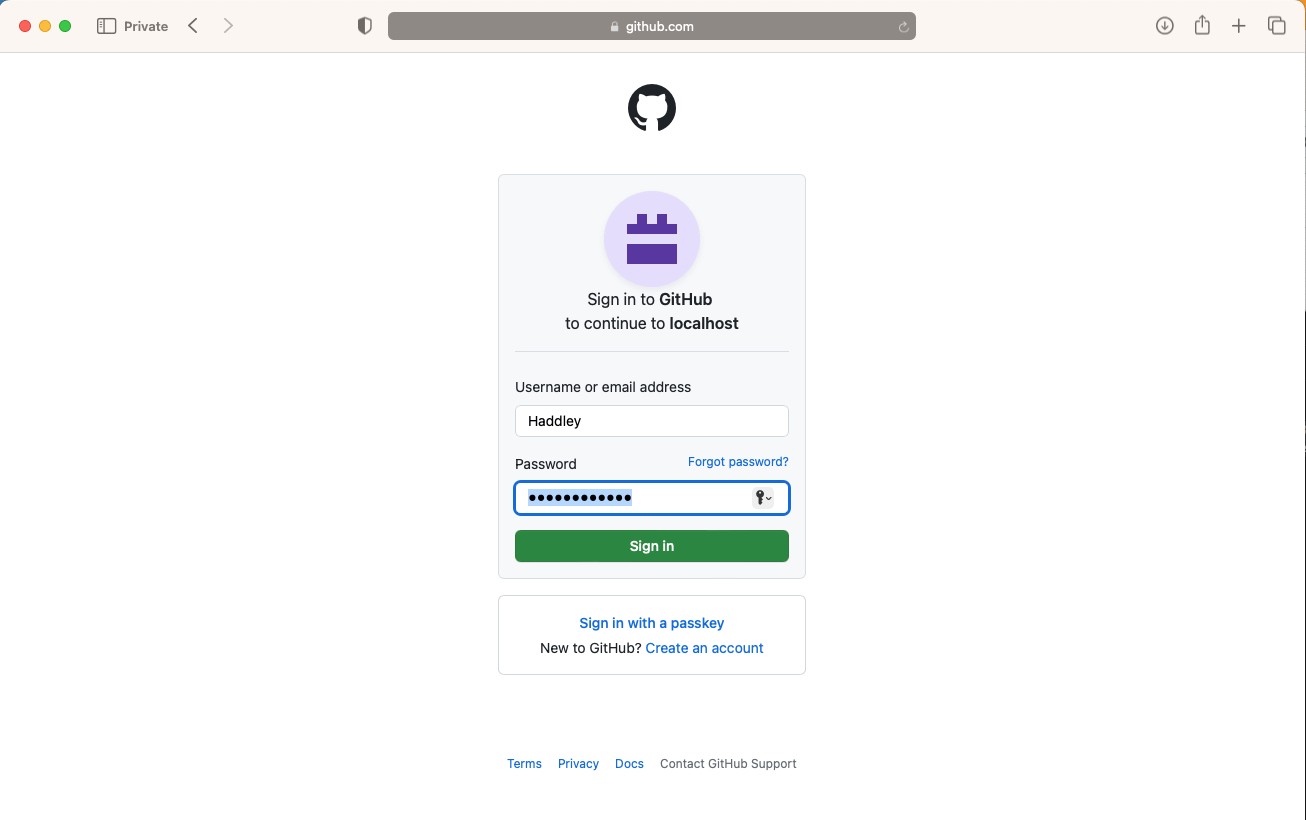The height and width of the screenshot is (820, 1306).
Task: Show the tab overview
Action: (1276, 26)
